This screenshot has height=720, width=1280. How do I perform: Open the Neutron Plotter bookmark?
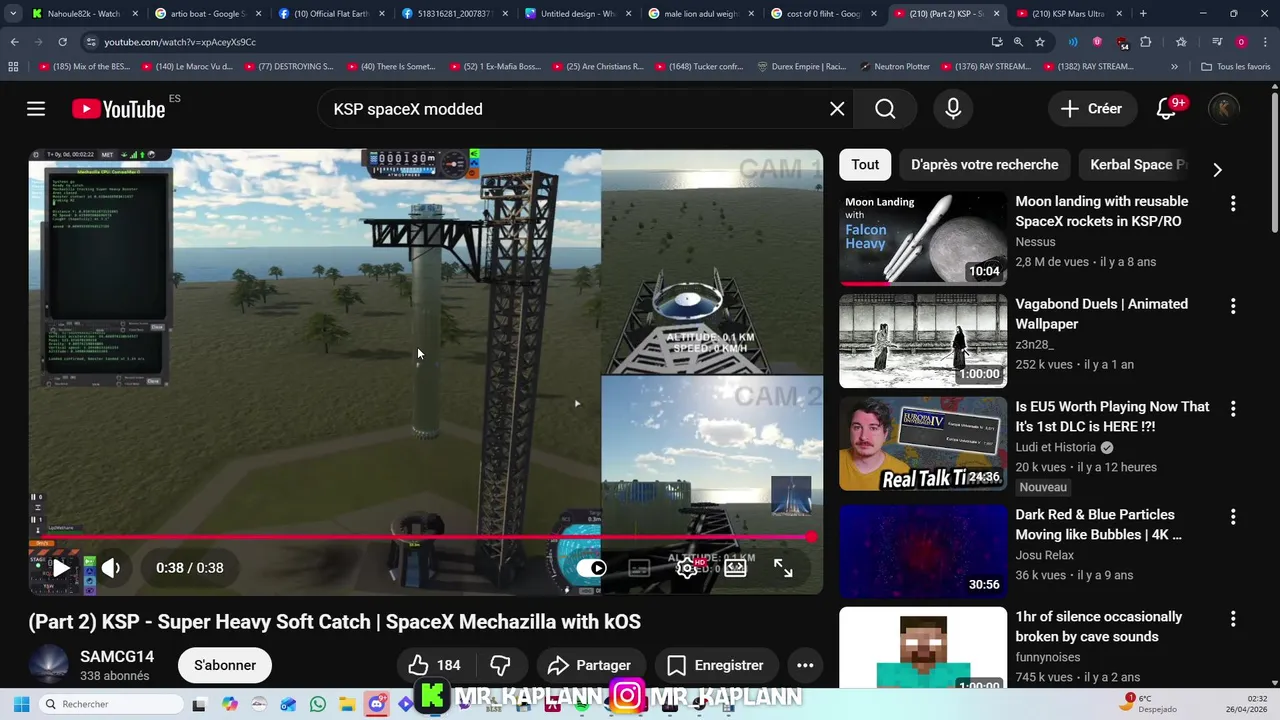point(895,67)
